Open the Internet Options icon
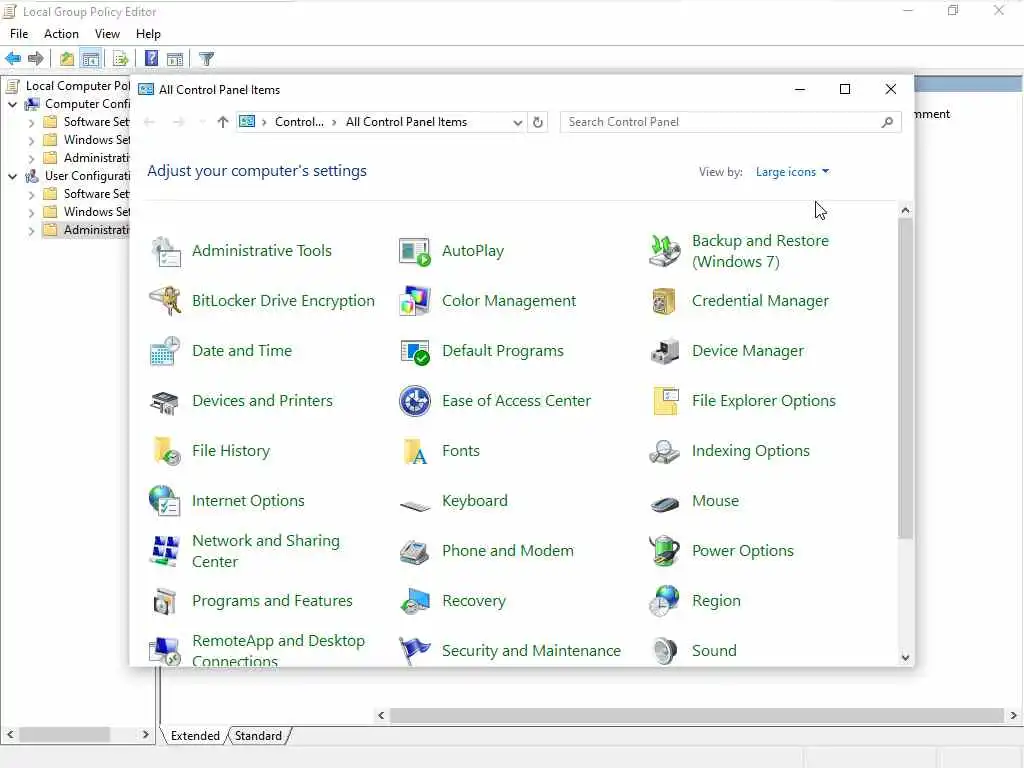Viewport: 1024px width, 768px height. 166,501
